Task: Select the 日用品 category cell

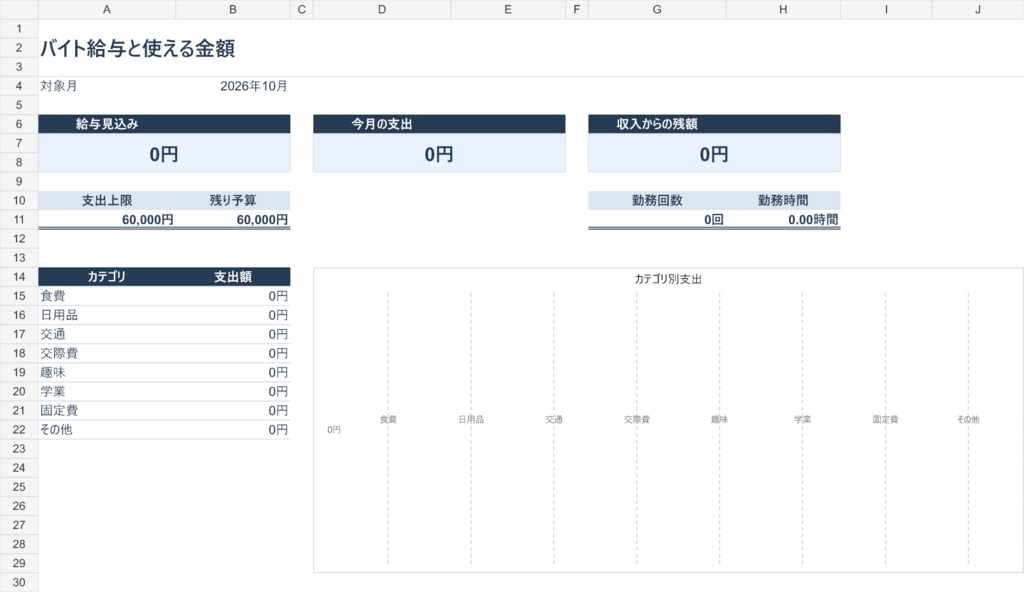Action: point(107,315)
